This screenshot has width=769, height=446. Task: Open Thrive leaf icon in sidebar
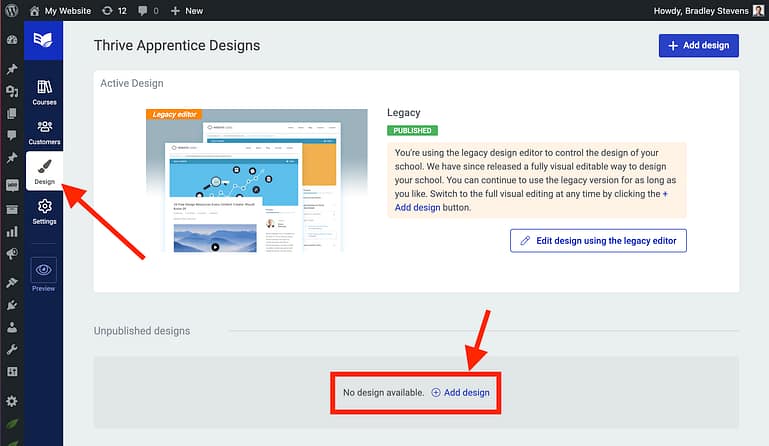(x=12, y=423)
